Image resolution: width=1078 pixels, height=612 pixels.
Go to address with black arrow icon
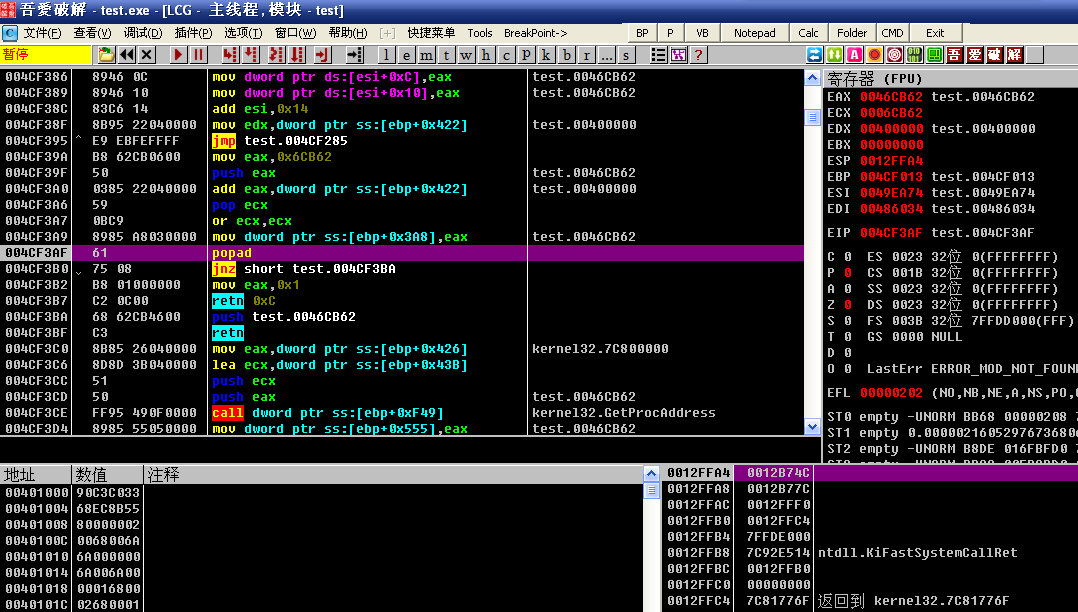click(354, 55)
